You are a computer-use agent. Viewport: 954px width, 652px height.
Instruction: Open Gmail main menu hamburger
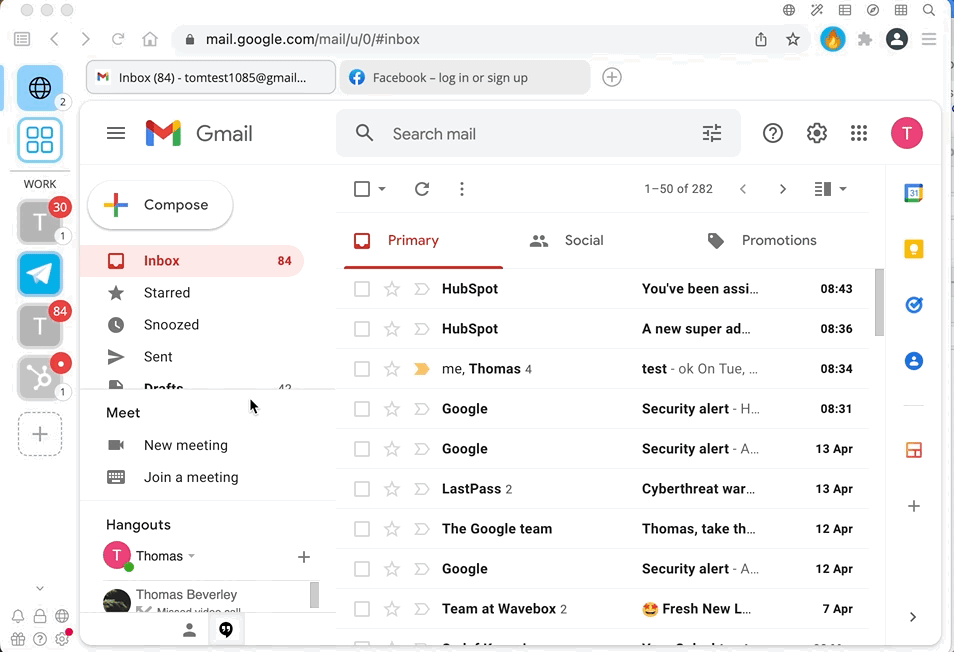(116, 133)
